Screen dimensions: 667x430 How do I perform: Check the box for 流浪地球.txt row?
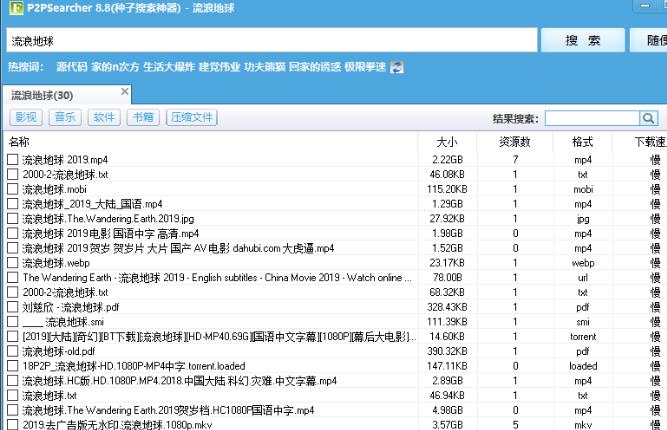click(x=13, y=396)
